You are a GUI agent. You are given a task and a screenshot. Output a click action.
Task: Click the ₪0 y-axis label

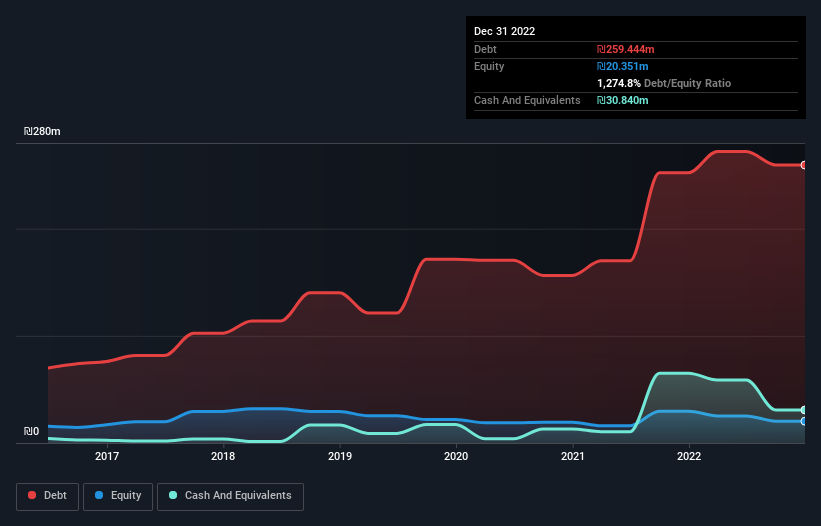(31, 431)
